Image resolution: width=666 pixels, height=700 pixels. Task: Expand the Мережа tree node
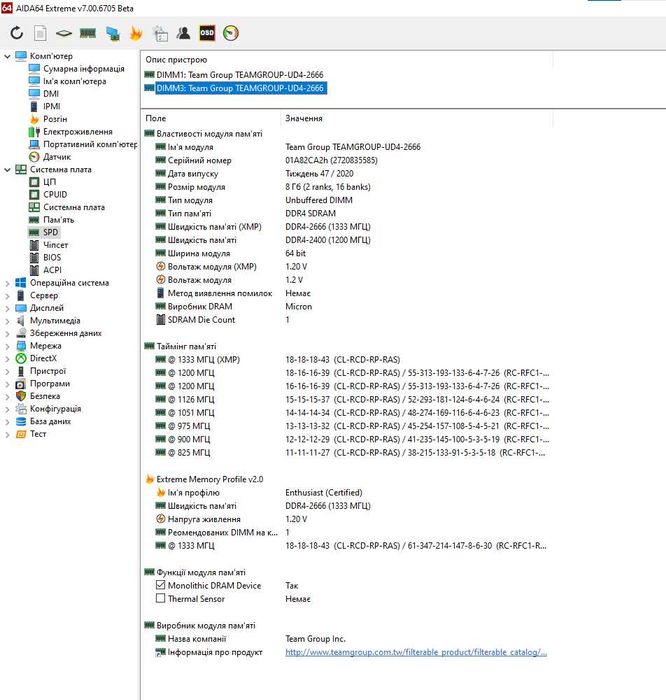click(x=7, y=346)
